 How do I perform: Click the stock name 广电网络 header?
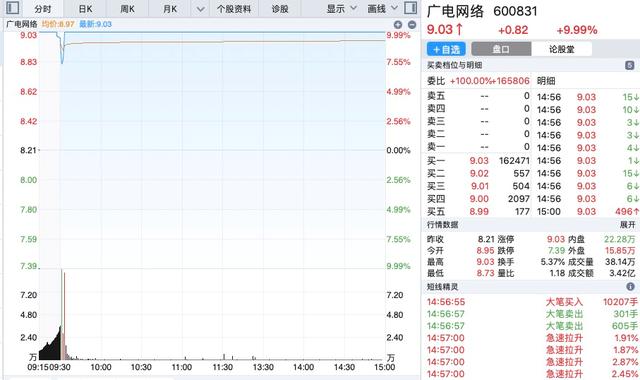pos(455,11)
